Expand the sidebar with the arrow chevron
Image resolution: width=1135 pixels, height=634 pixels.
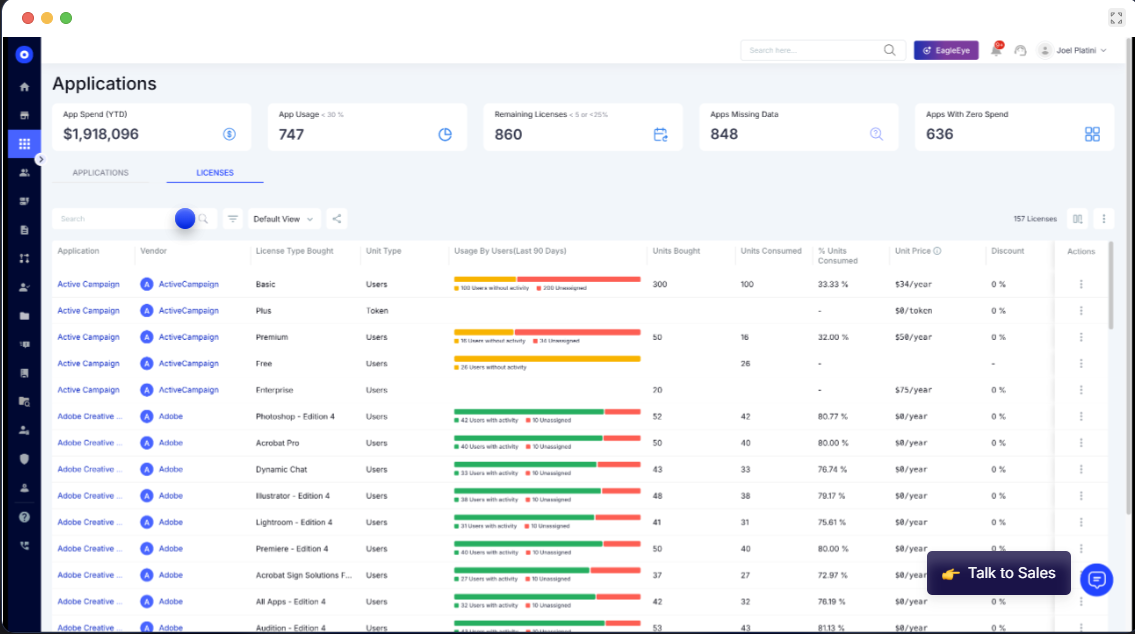(41, 159)
